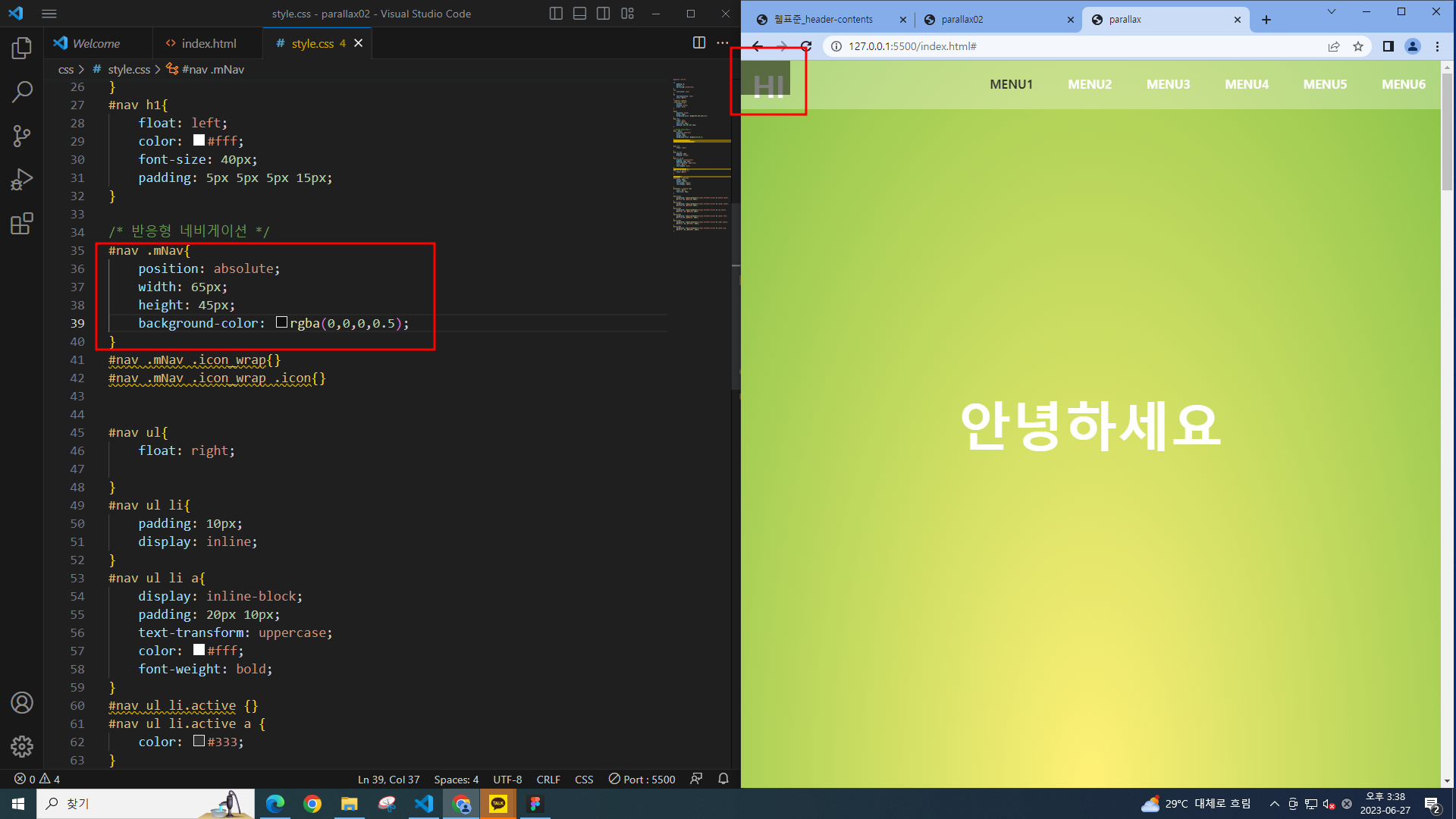Click the split editor right icon

click(699, 43)
